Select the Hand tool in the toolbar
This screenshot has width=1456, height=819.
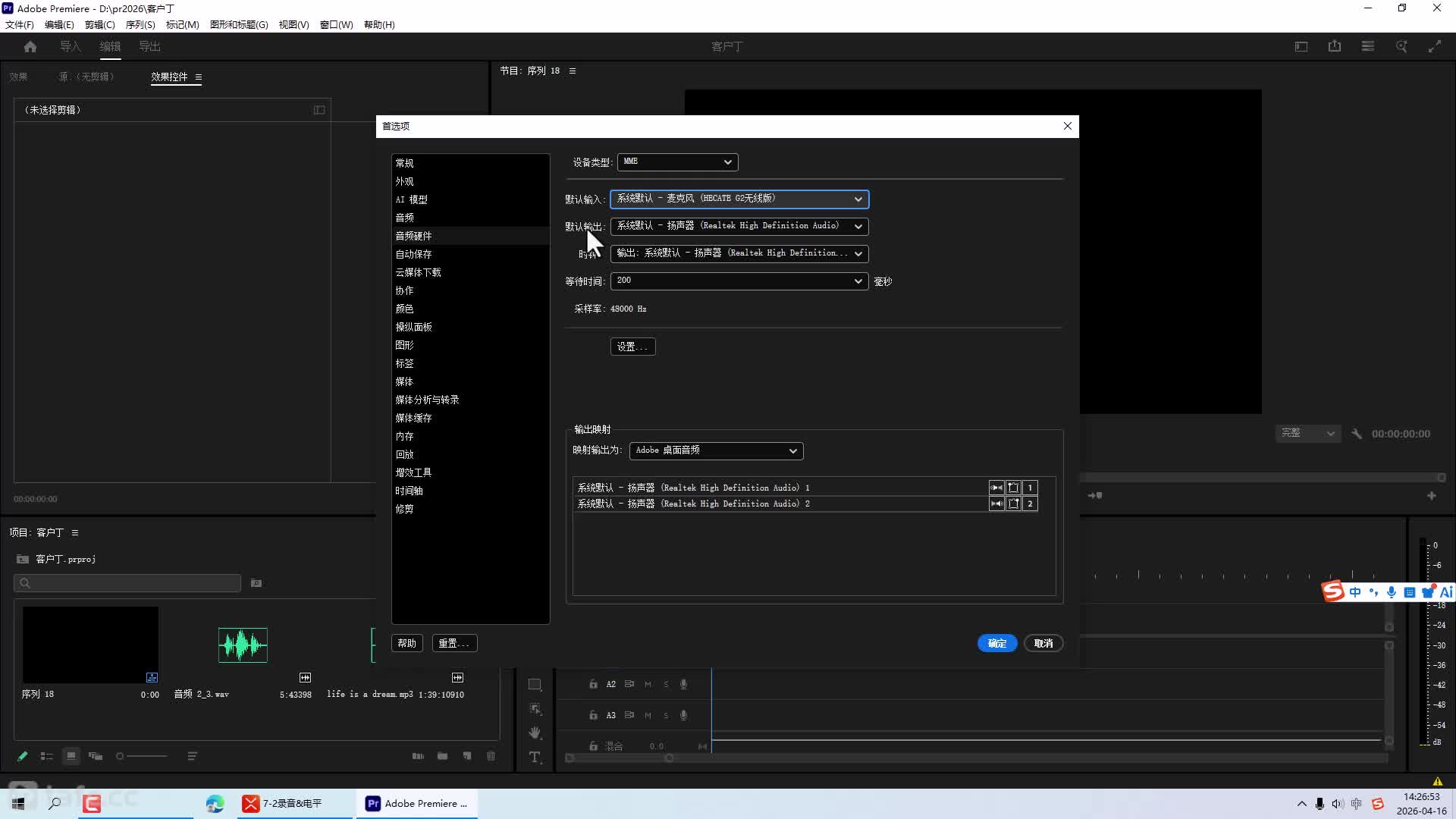point(535,733)
